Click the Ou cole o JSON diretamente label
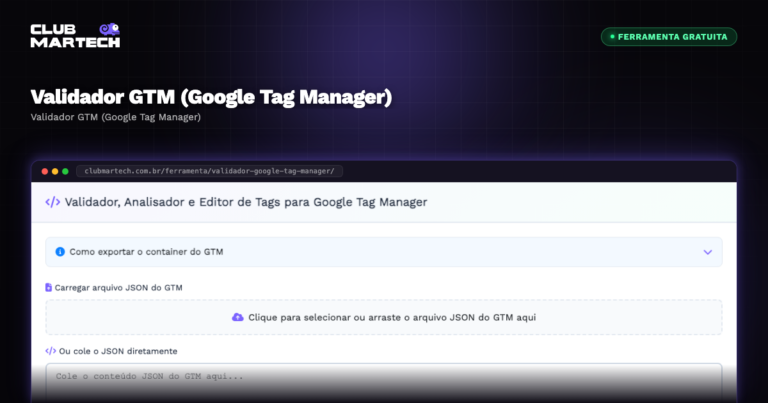This screenshot has height=403, width=768. tap(118, 351)
